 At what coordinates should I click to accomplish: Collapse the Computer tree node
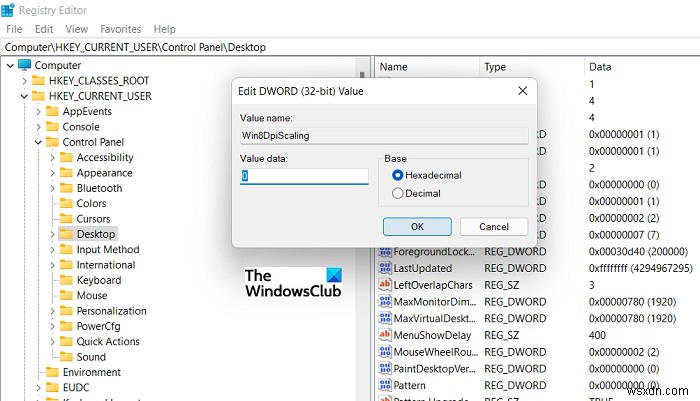point(10,66)
